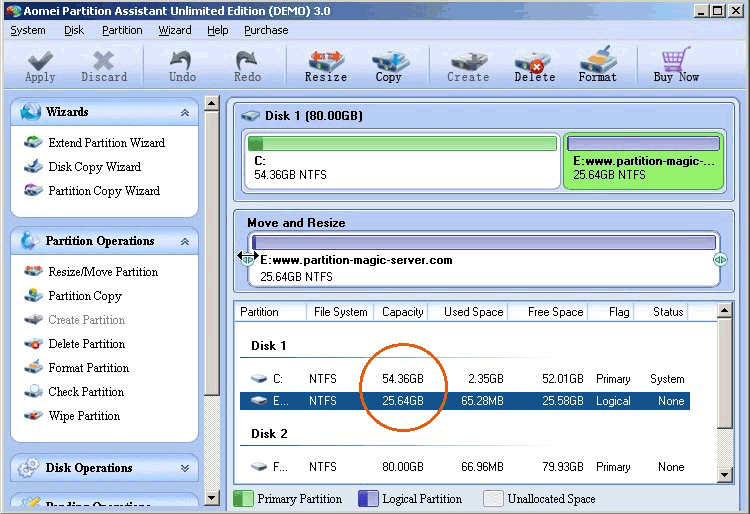
Task: Sort by Used Space column header
Action: click(469, 312)
